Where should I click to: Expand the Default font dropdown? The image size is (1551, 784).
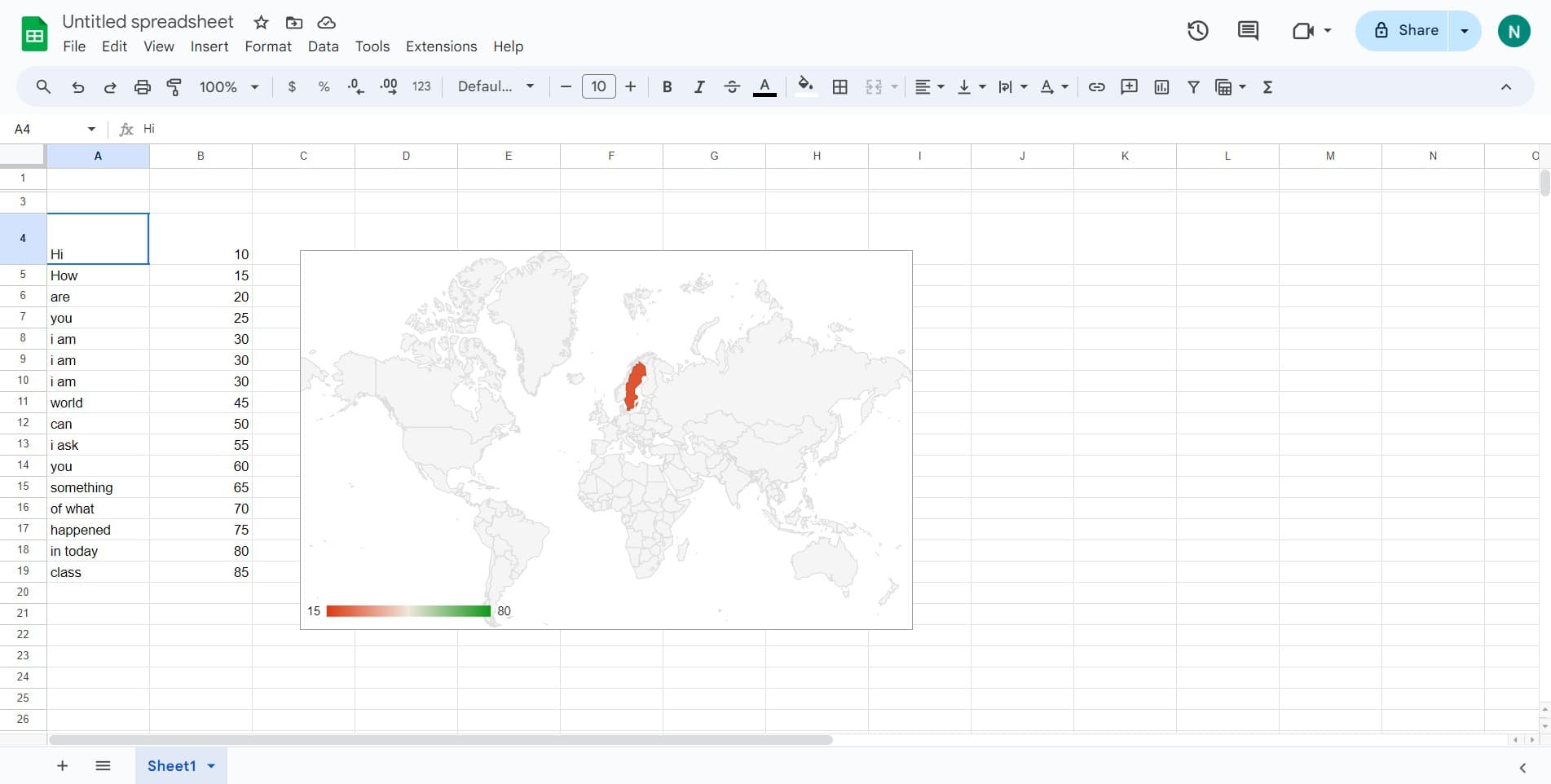coord(496,87)
